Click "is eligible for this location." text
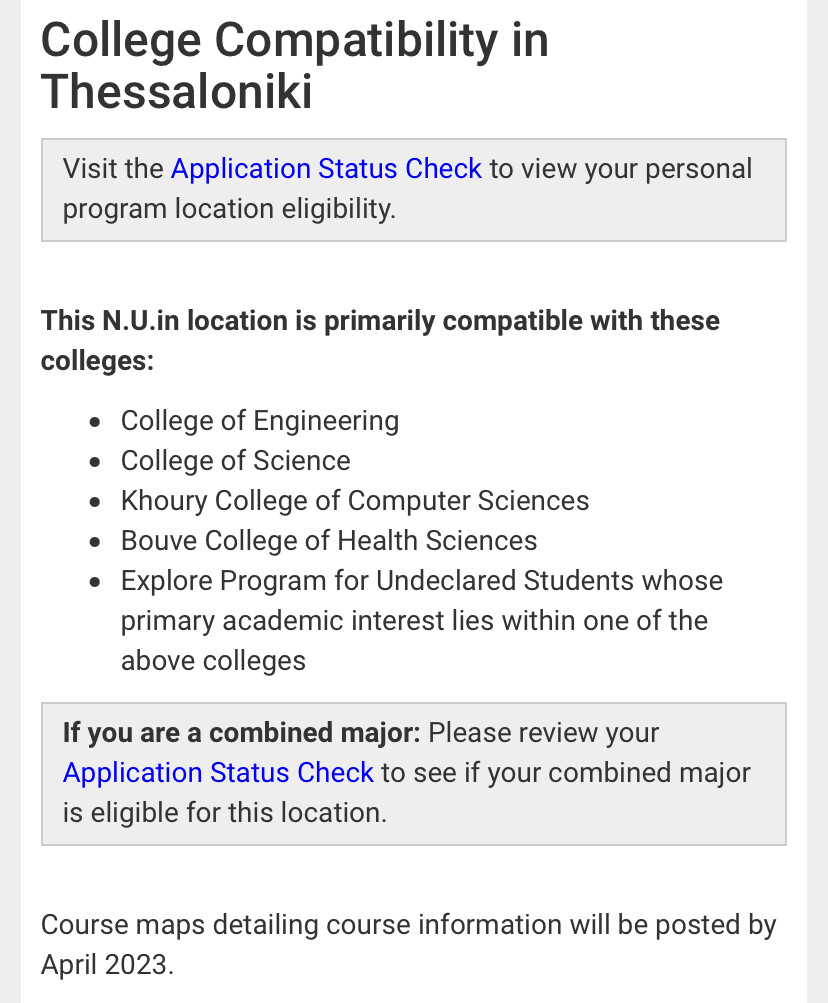 click(x=224, y=812)
